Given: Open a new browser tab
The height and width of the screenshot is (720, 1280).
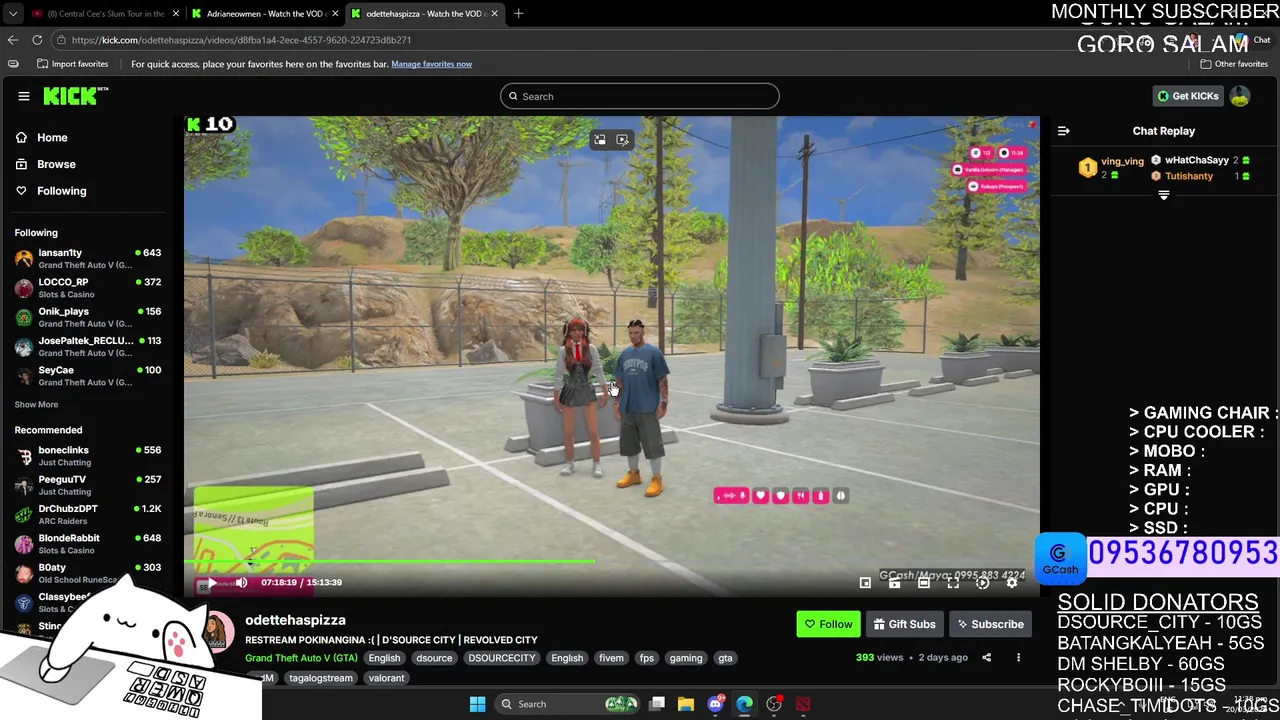Looking at the screenshot, I should click(519, 14).
